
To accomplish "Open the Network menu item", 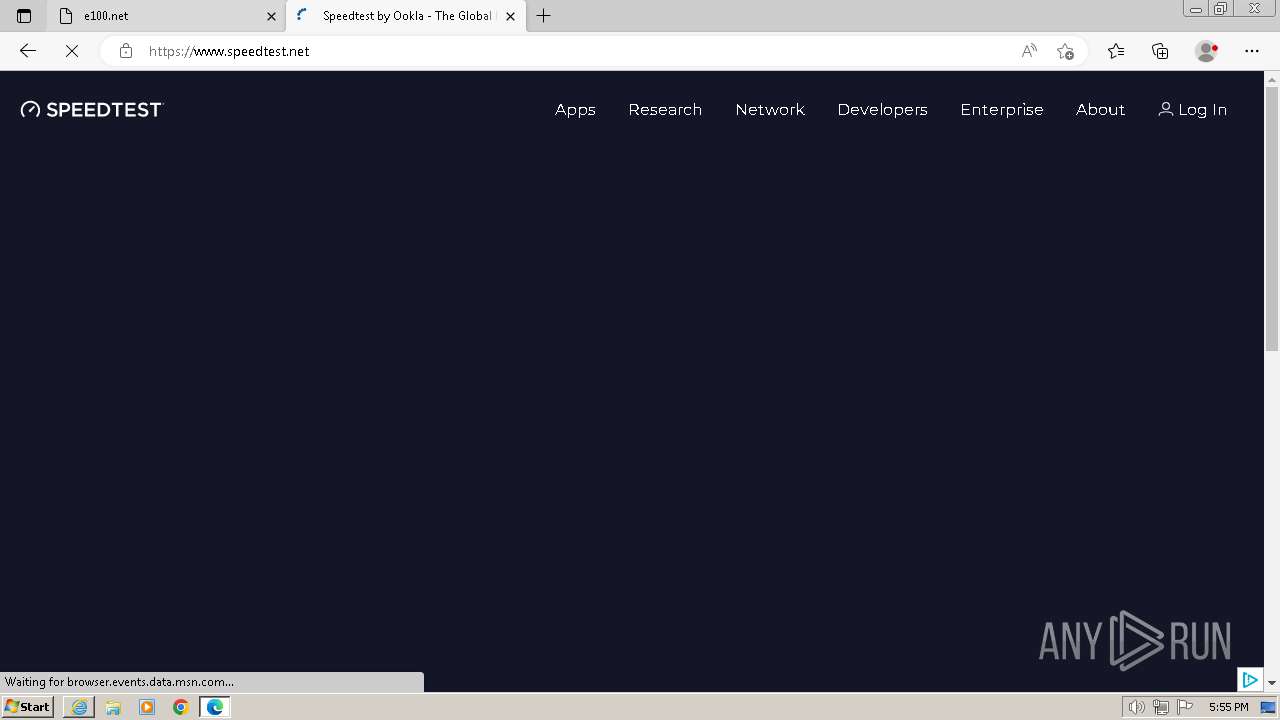I will coord(770,110).
